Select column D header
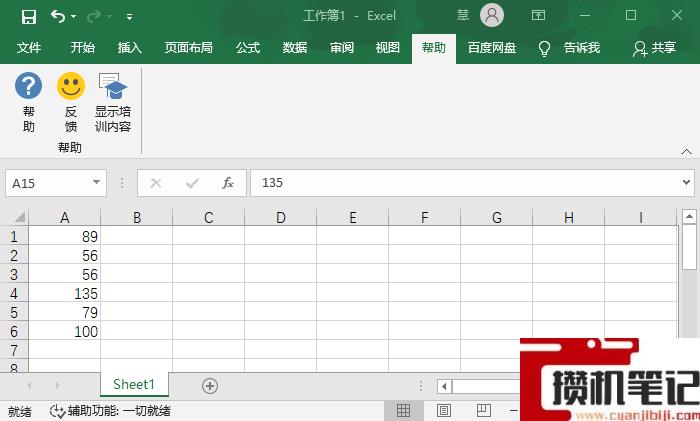This screenshot has height=421, width=700. coord(280,217)
